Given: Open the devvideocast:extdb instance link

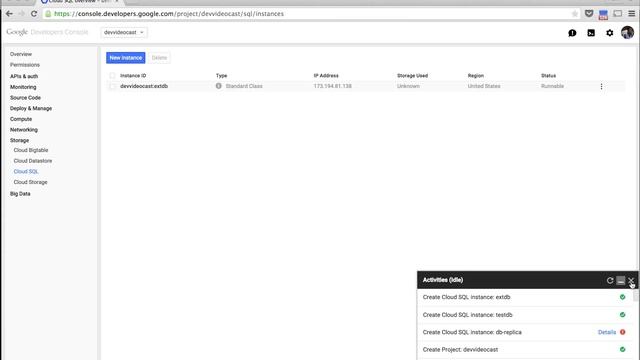Looking at the screenshot, I should [x=144, y=86].
